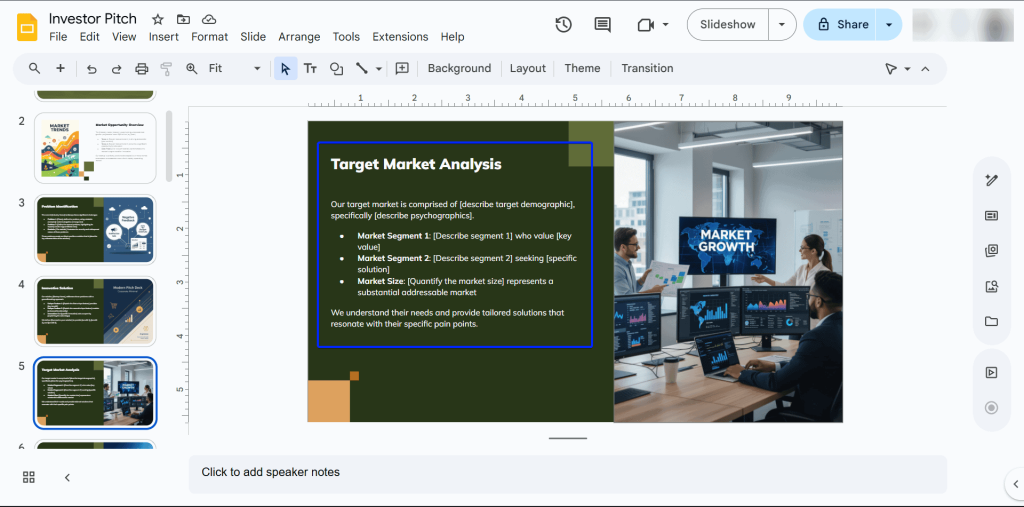The width and height of the screenshot is (1024, 507).
Task: Expand the Share options dropdown arrow
Action: 888,25
